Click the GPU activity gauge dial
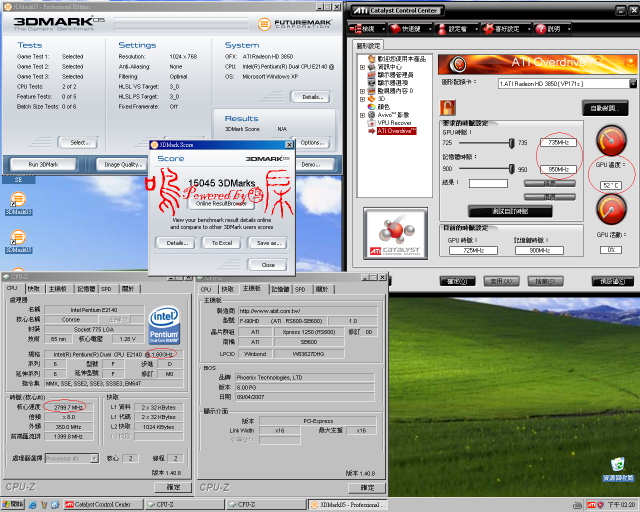This screenshot has width=640, height=512. click(611, 209)
